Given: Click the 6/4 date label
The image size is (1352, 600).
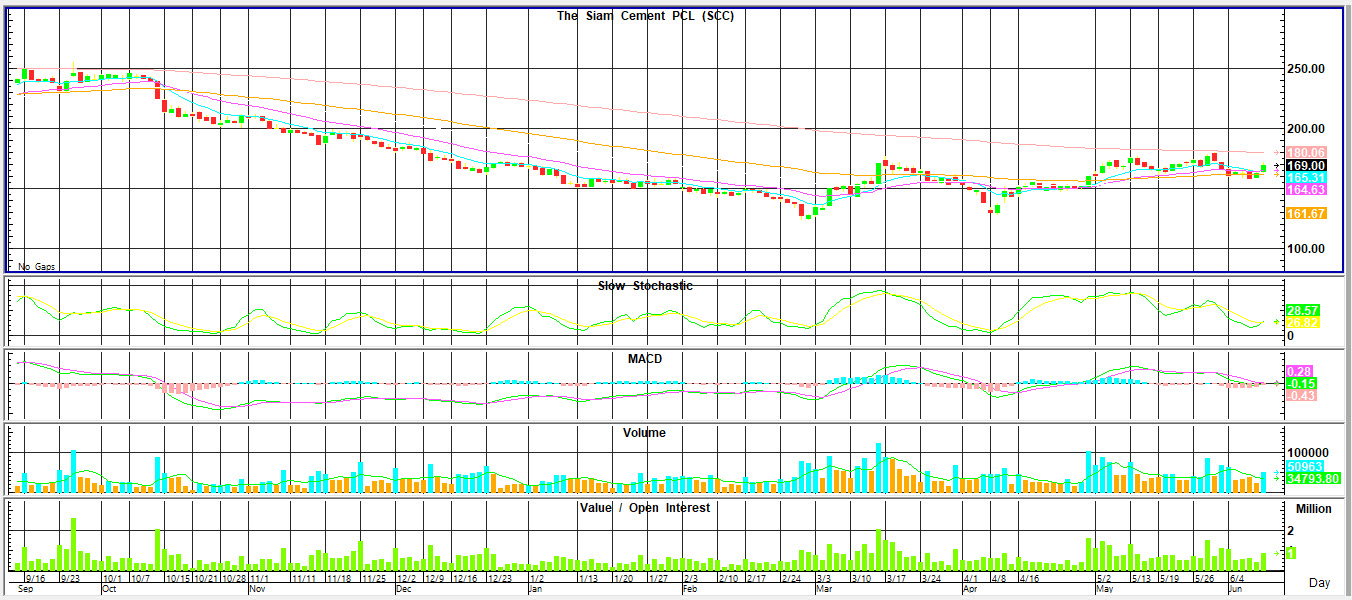Looking at the screenshot, I should [x=1237, y=578].
